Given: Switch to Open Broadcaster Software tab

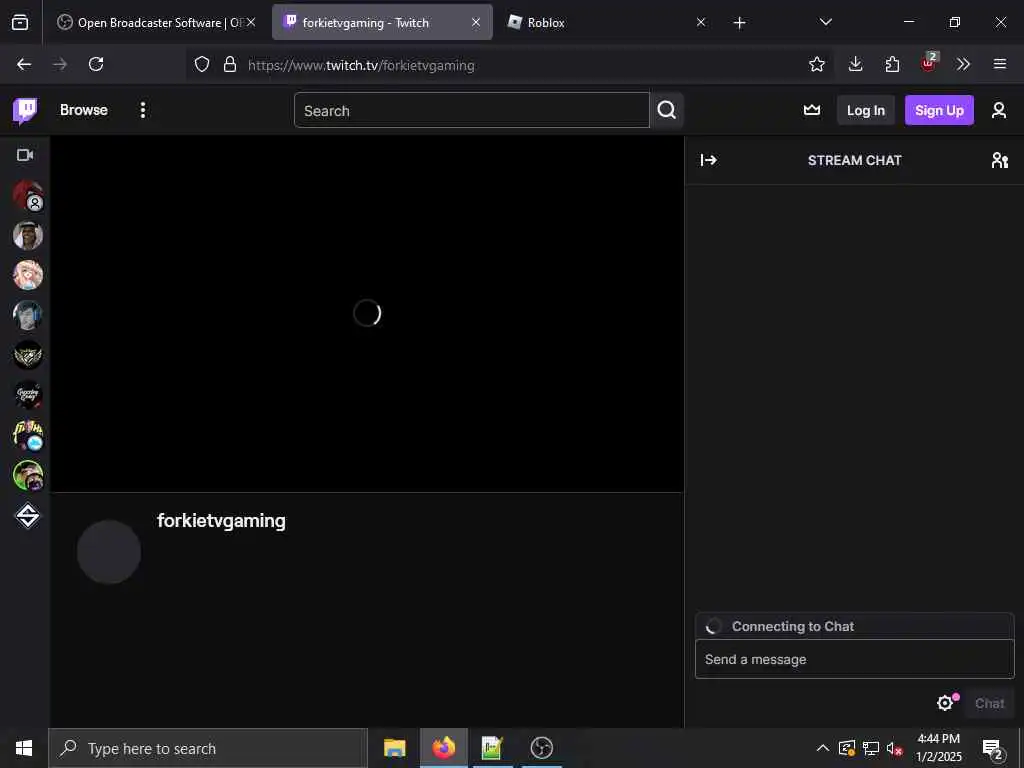Looking at the screenshot, I should 150,23.
